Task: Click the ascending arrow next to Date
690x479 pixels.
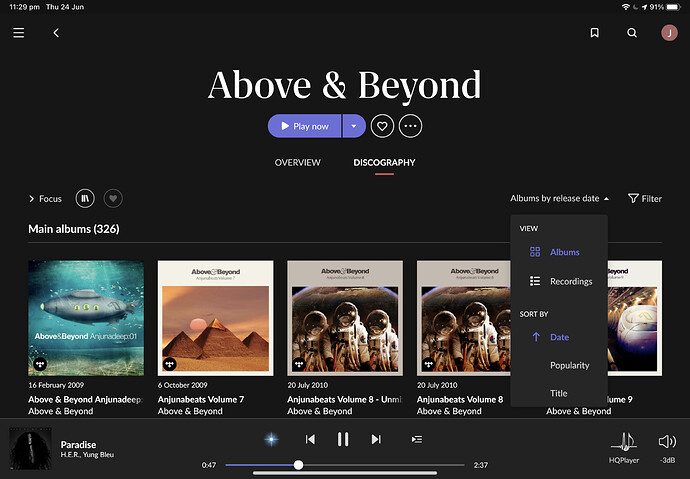Action: pyautogui.click(x=536, y=337)
